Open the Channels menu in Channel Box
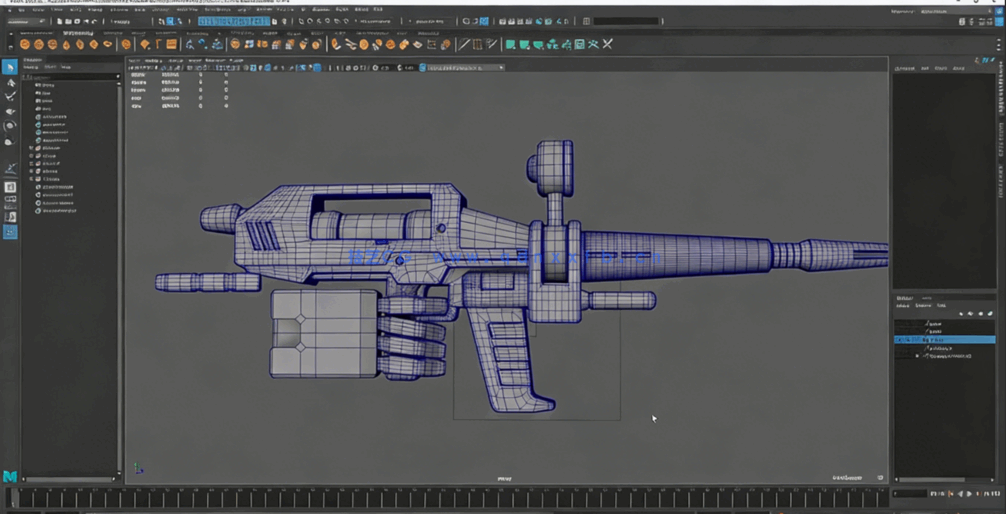Screen dimensions: 1006x514 (x=905, y=69)
